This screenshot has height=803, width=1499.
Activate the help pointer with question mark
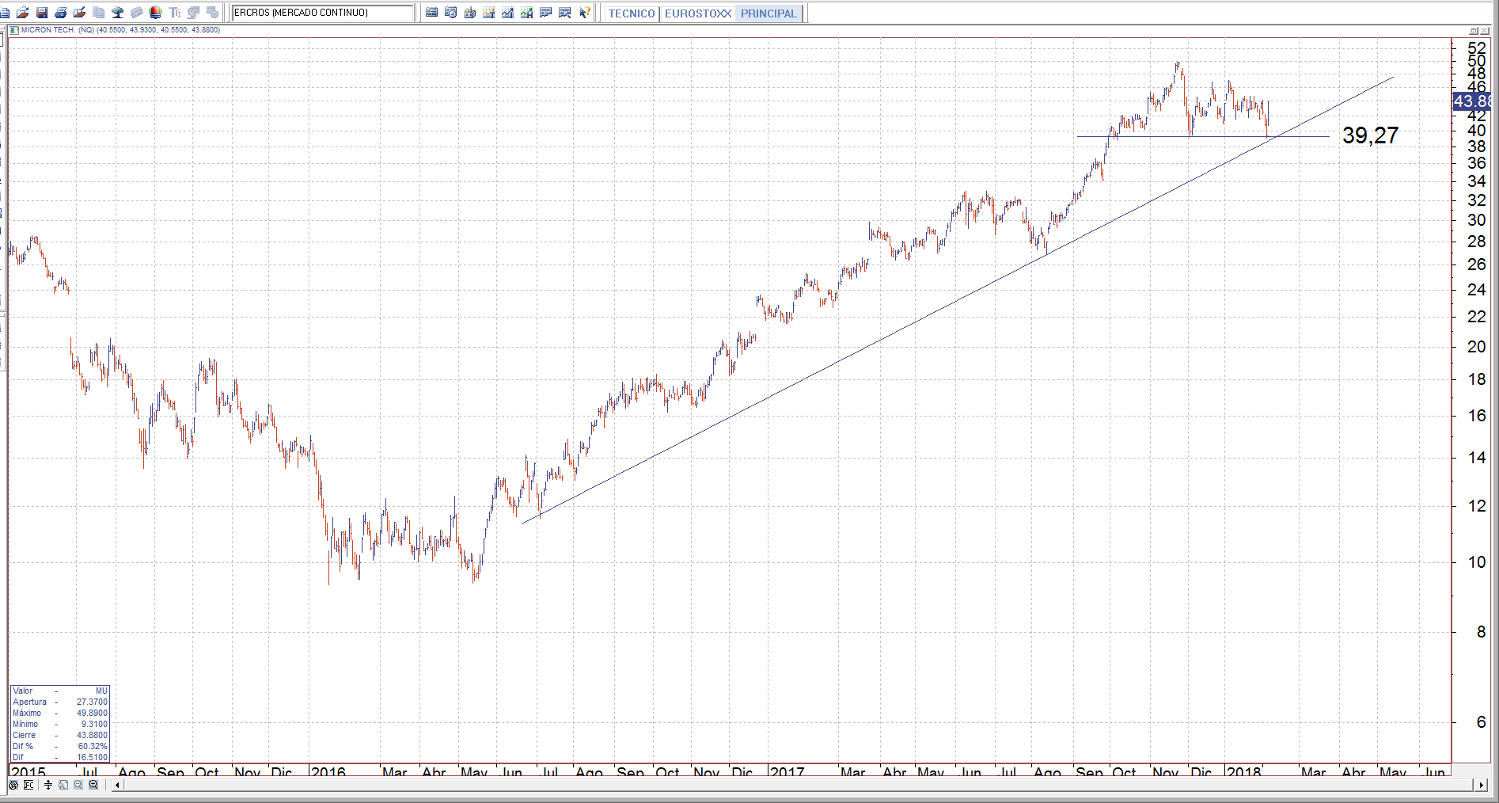pyautogui.click(x=586, y=13)
